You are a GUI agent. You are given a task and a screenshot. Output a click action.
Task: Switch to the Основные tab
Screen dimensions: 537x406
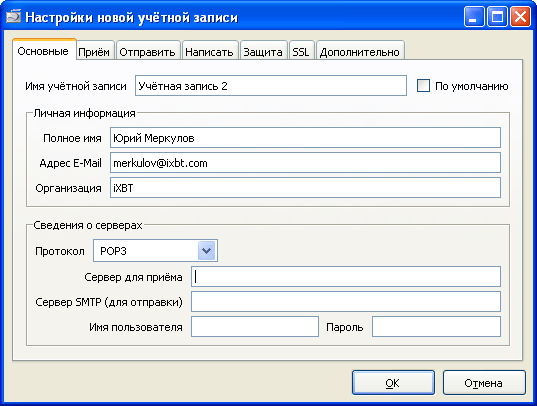point(44,51)
